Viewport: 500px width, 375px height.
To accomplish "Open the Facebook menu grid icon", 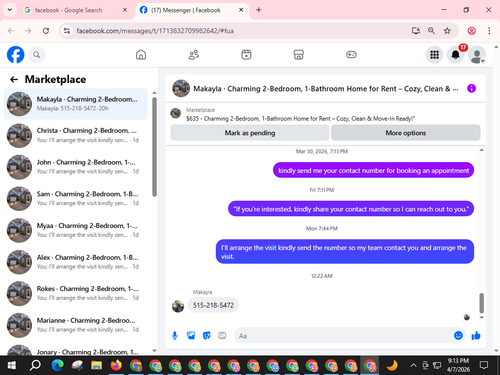I will click(x=434, y=55).
